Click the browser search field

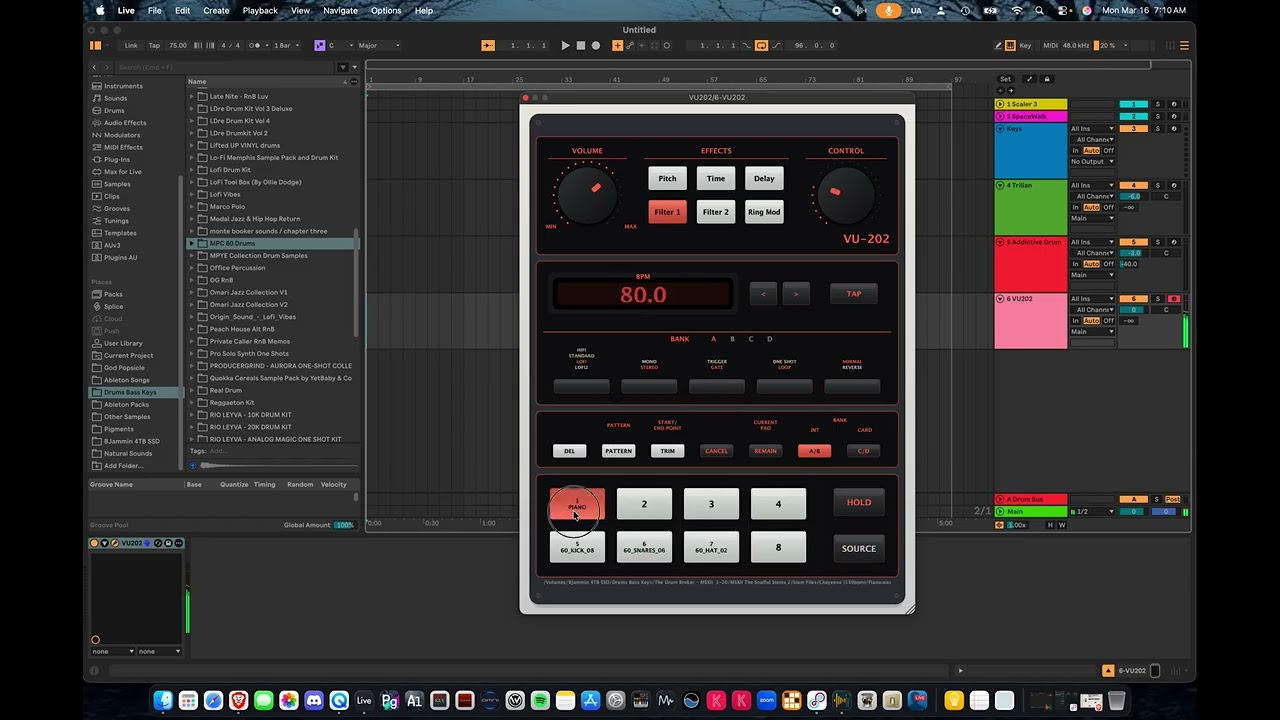click(x=225, y=67)
